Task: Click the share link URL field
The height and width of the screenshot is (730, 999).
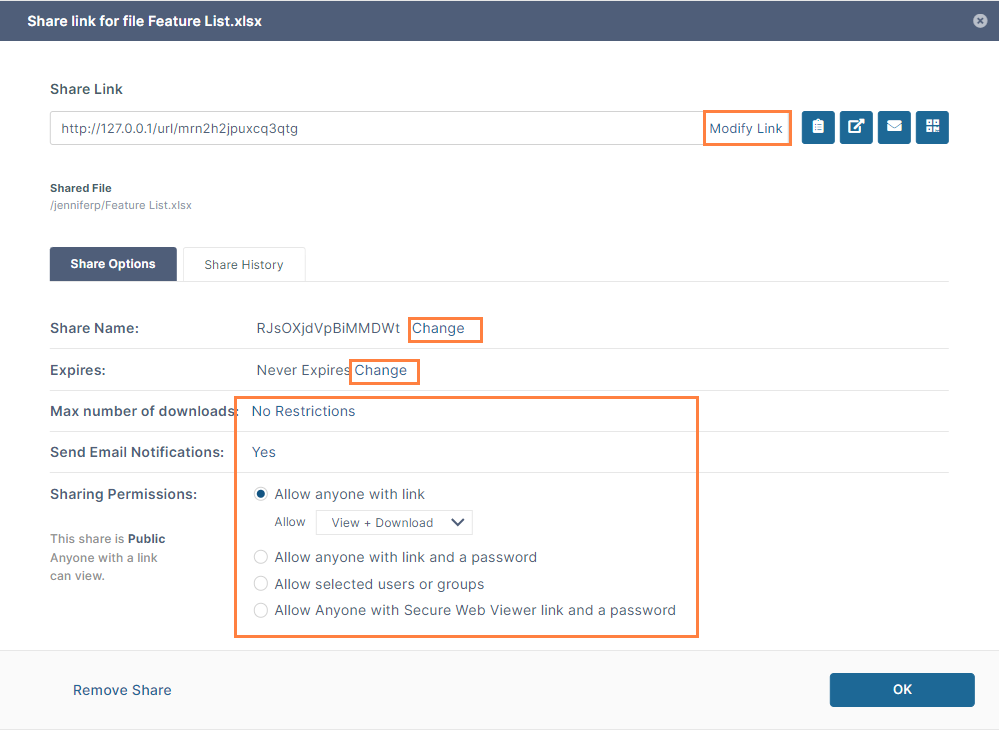Action: tap(375, 129)
